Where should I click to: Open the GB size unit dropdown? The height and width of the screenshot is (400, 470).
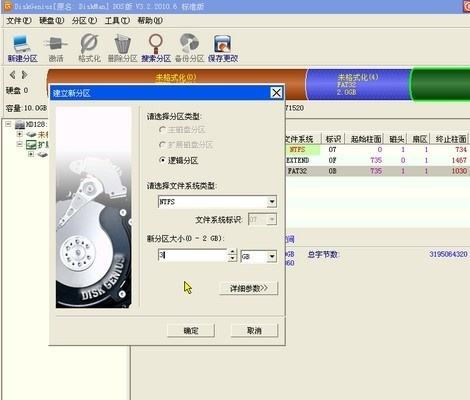tap(272, 257)
